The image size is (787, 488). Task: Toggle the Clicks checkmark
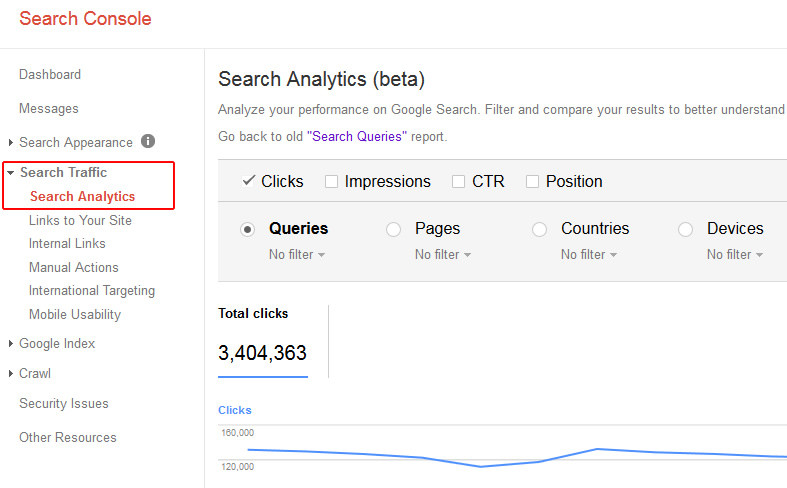coord(249,181)
